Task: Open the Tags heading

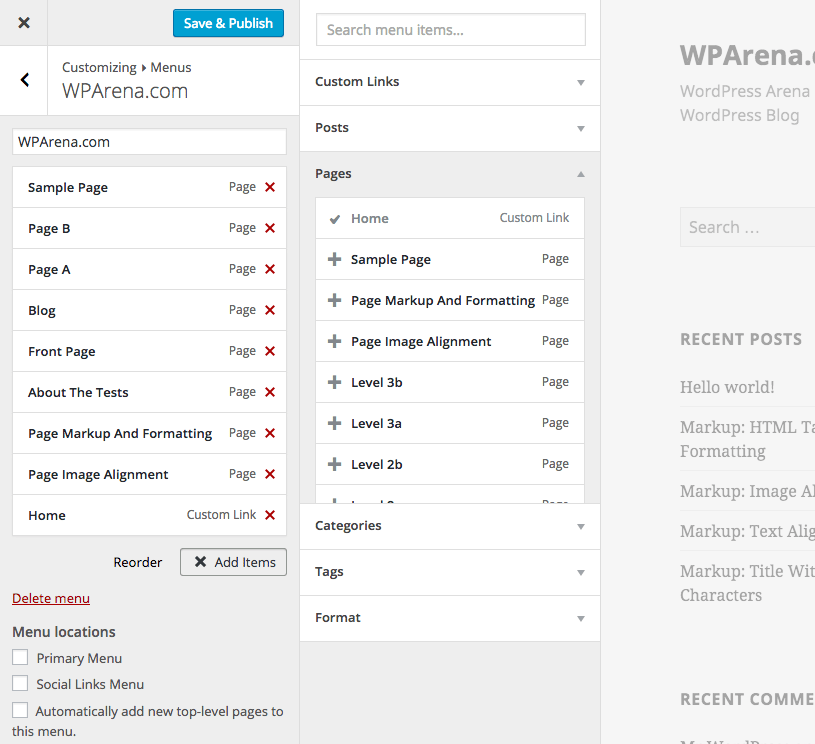Action: point(329,571)
